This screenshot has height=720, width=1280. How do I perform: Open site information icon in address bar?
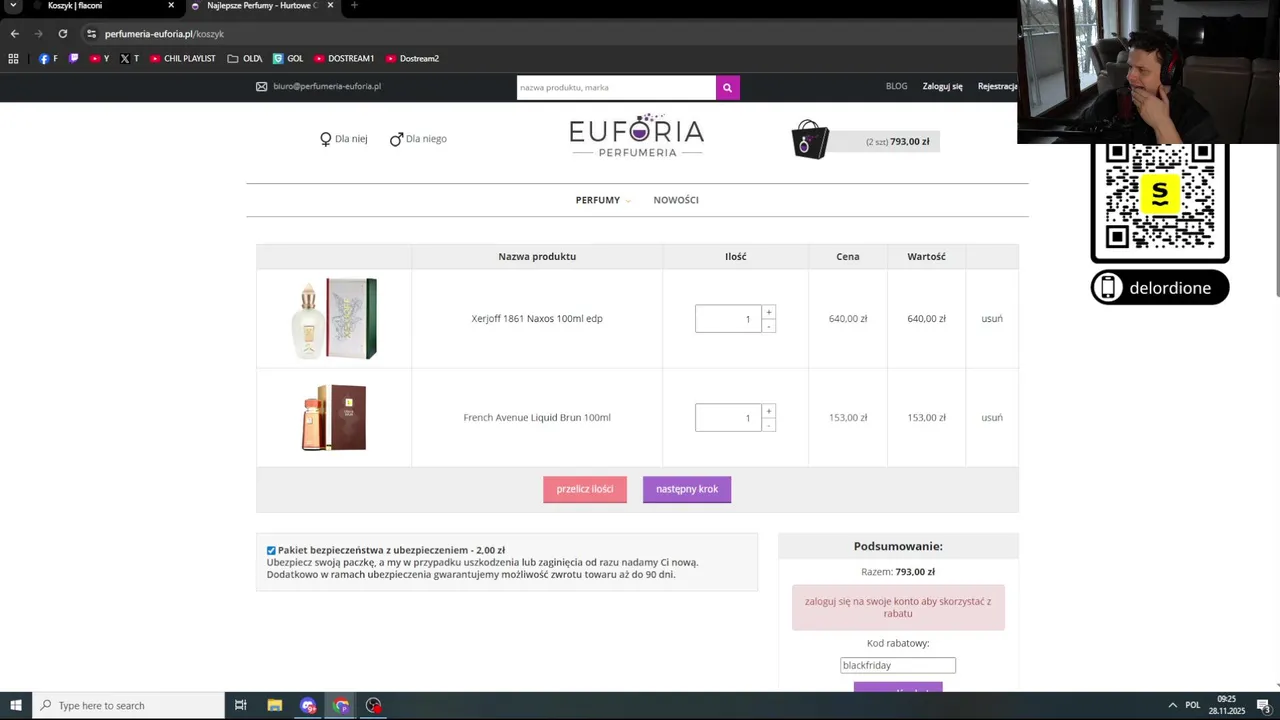tap(91, 34)
